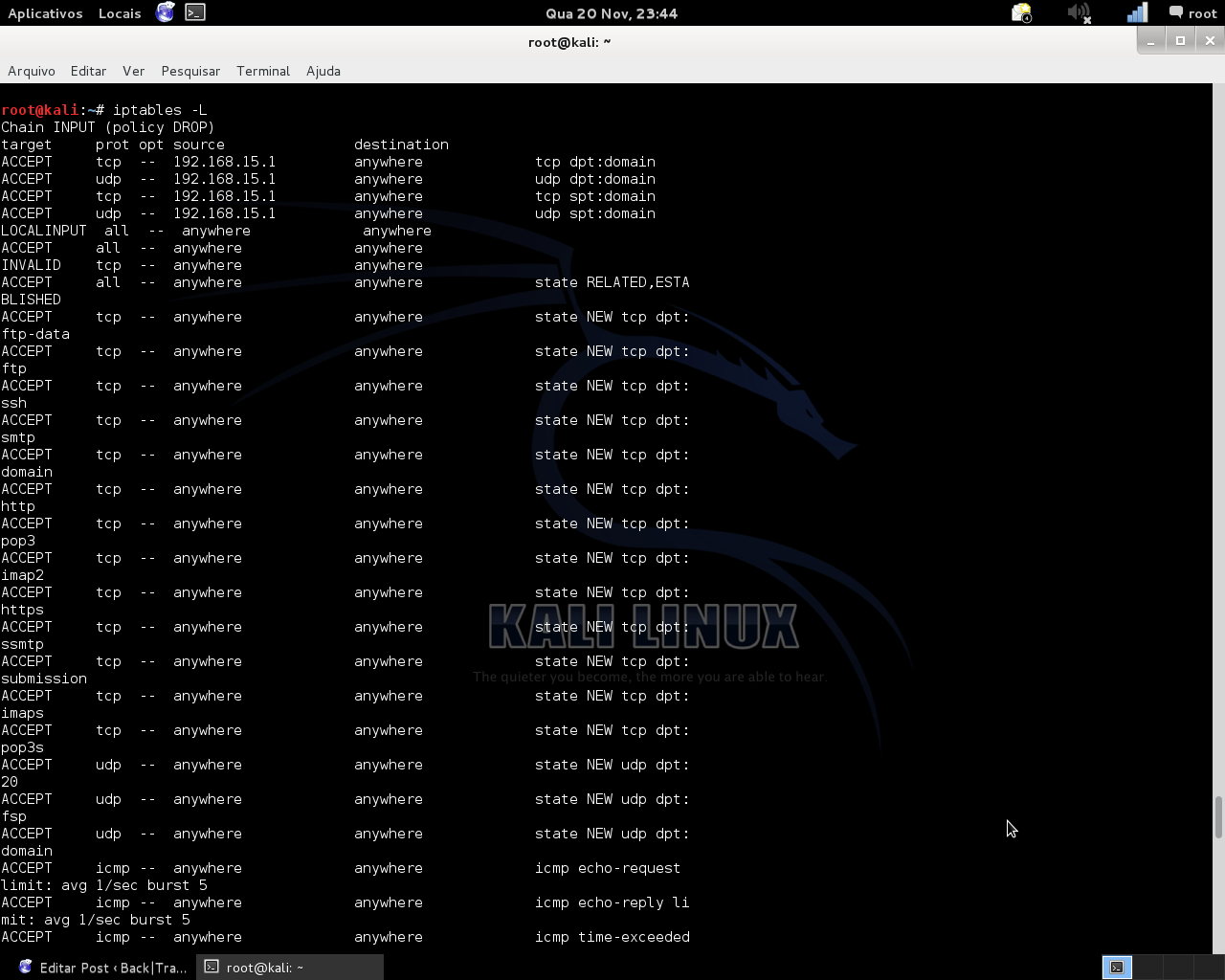Click the 'https' port text
Image resolution: width=1225 pixels, height=980 pixels.
point(22,610)
